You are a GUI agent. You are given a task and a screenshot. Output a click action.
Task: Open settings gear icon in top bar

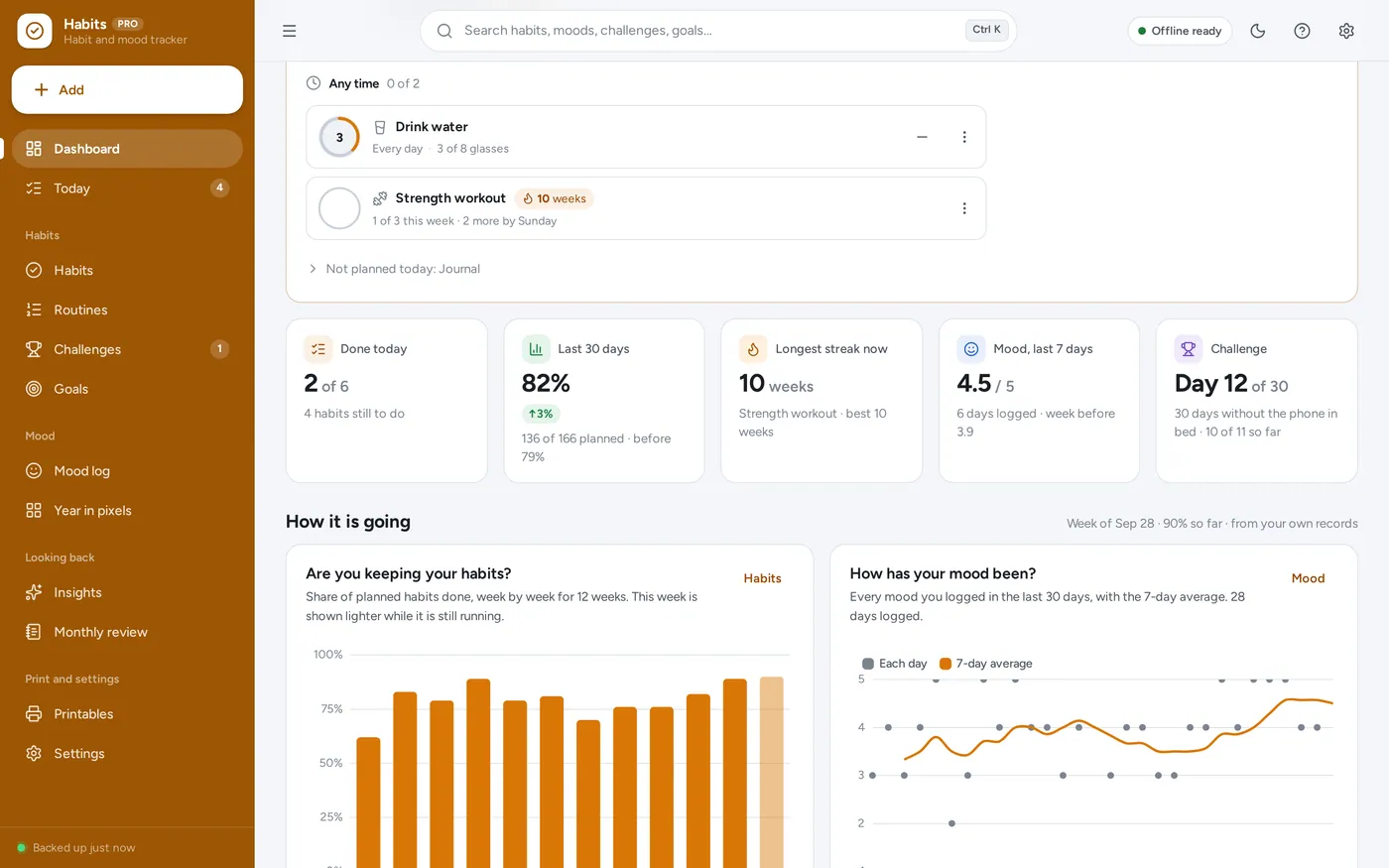(1346, 31)
